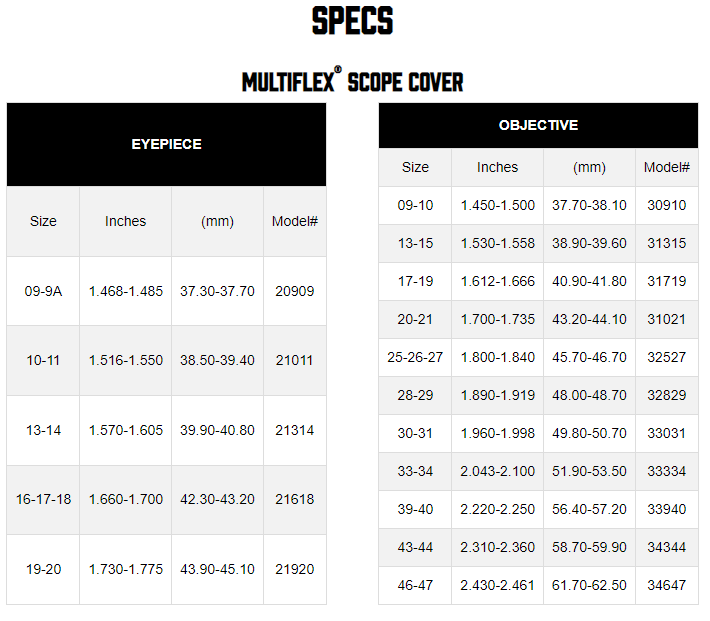Select eyepiece model number 20909
This screenshot has width=710, height=621.
click(295, 291)
